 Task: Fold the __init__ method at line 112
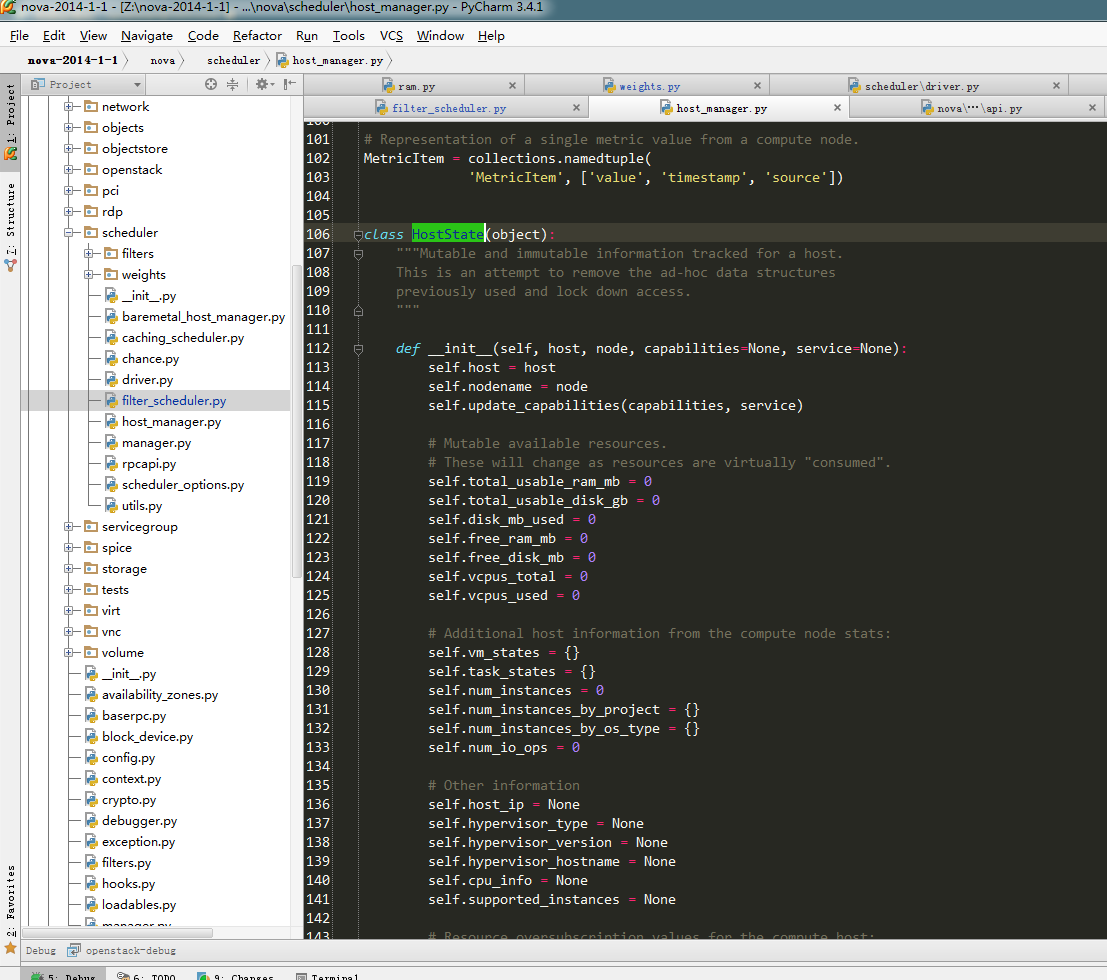[358, 349]
